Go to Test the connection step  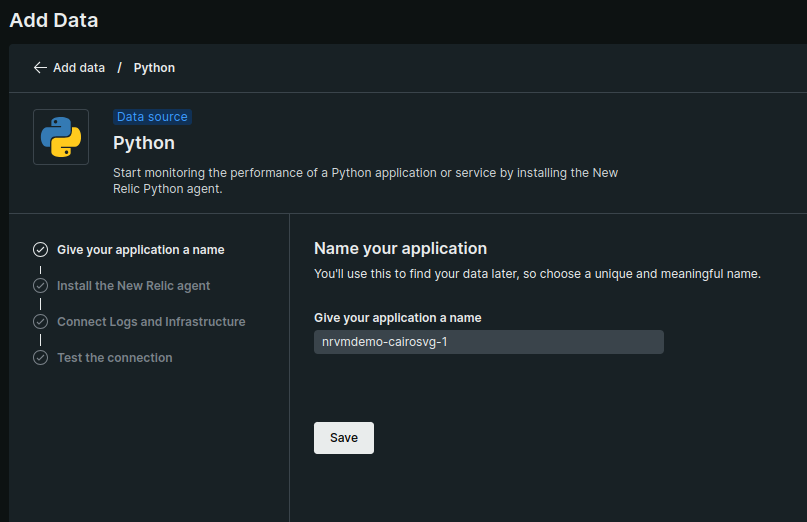point(115,358)
